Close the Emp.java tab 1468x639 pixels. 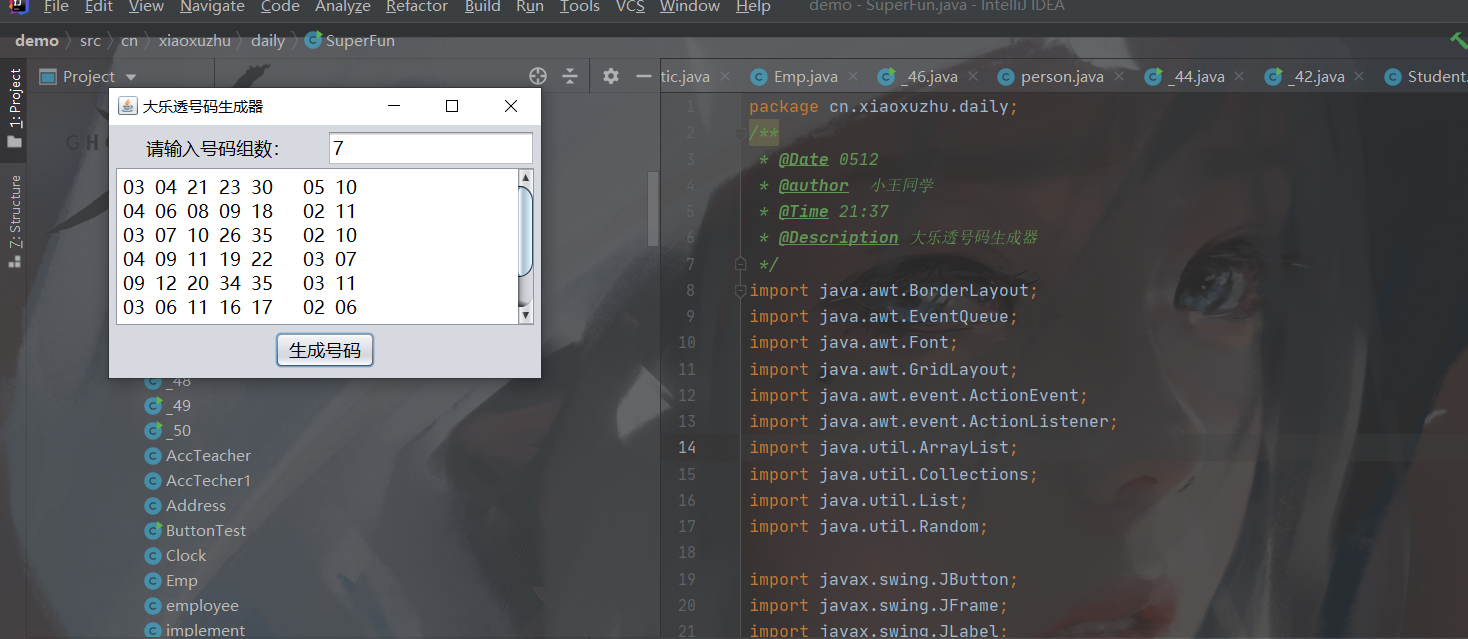point(853,77)
